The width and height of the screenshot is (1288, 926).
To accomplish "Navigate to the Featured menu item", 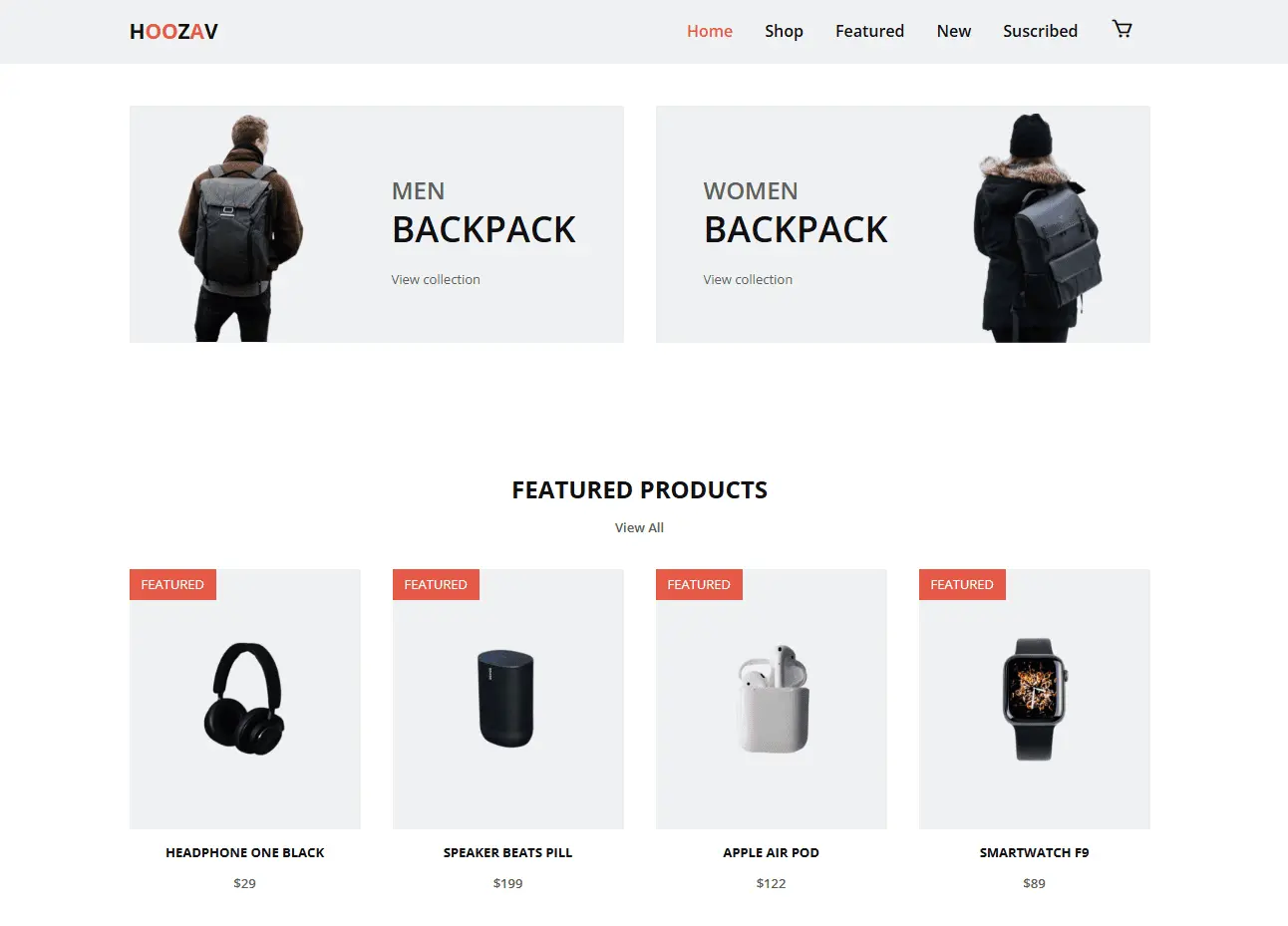I will tap(869, 31).
